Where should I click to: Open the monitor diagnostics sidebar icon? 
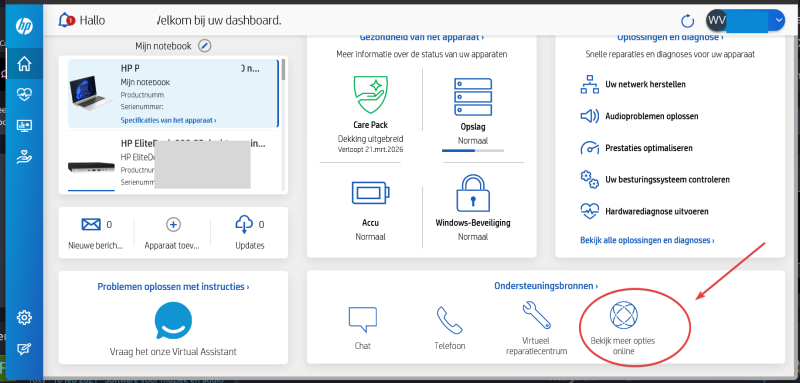click(x=24, y=125)
